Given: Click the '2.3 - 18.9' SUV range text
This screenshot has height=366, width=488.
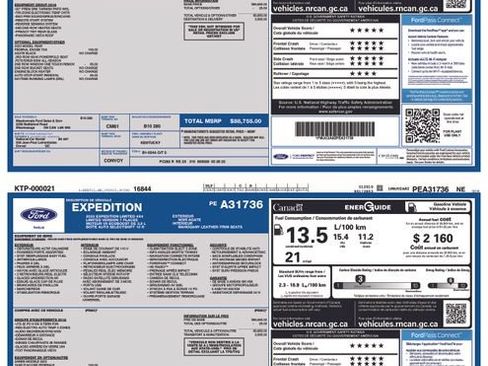Looking at the screenshot, I should [x=302, y=285].
